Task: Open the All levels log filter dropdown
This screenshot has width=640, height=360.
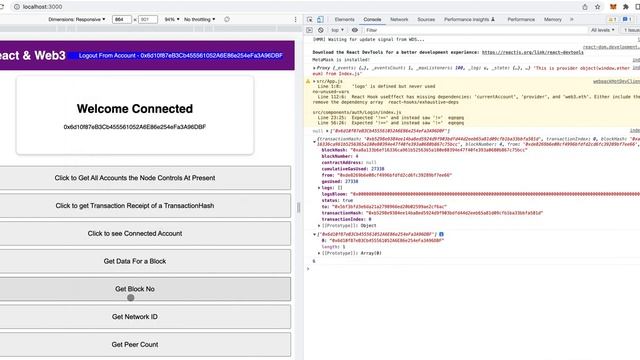Action: (602, 30)
